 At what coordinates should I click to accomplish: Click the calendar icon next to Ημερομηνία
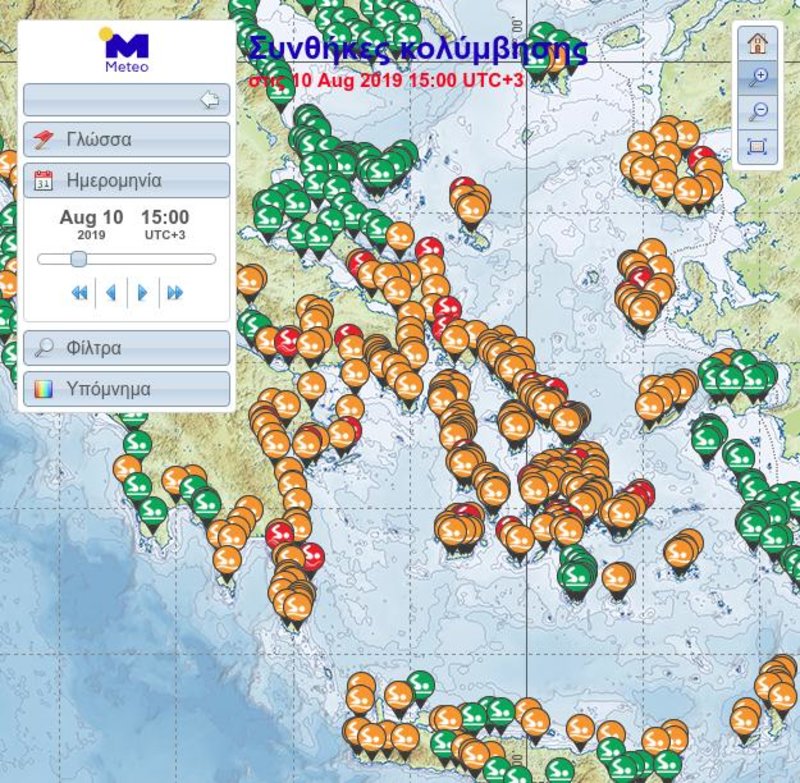point(43,181)
